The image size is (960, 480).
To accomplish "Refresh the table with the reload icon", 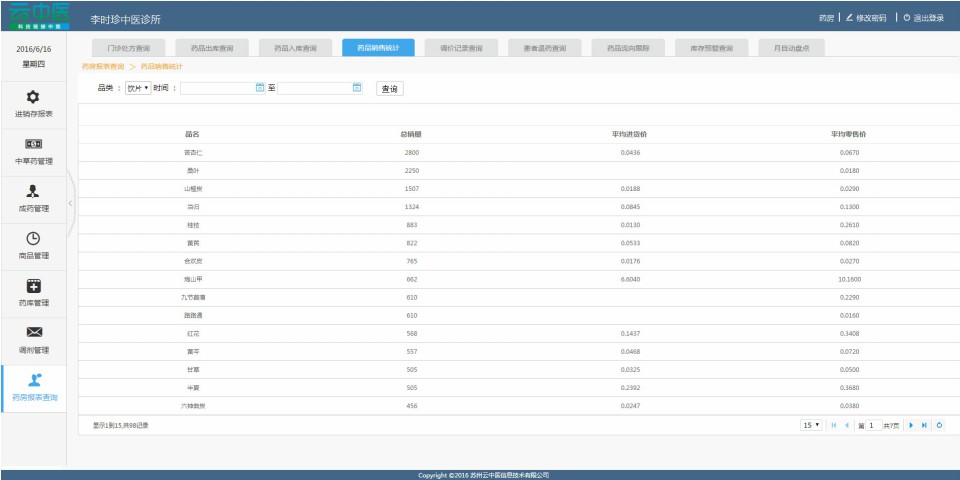I will (939, 425).
